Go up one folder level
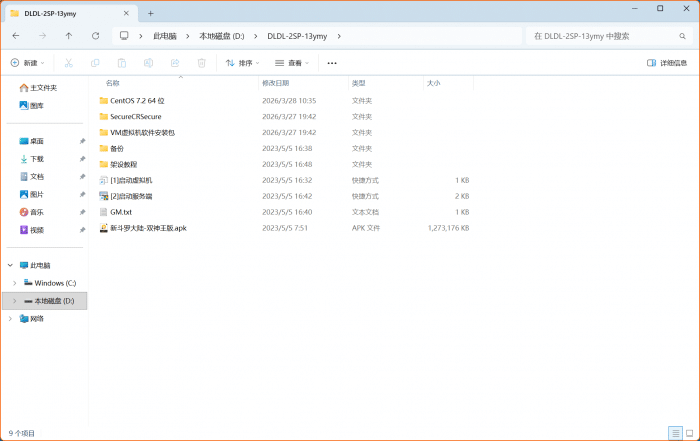The width and height of the screenshot is (700, 441). coord(68,35)
